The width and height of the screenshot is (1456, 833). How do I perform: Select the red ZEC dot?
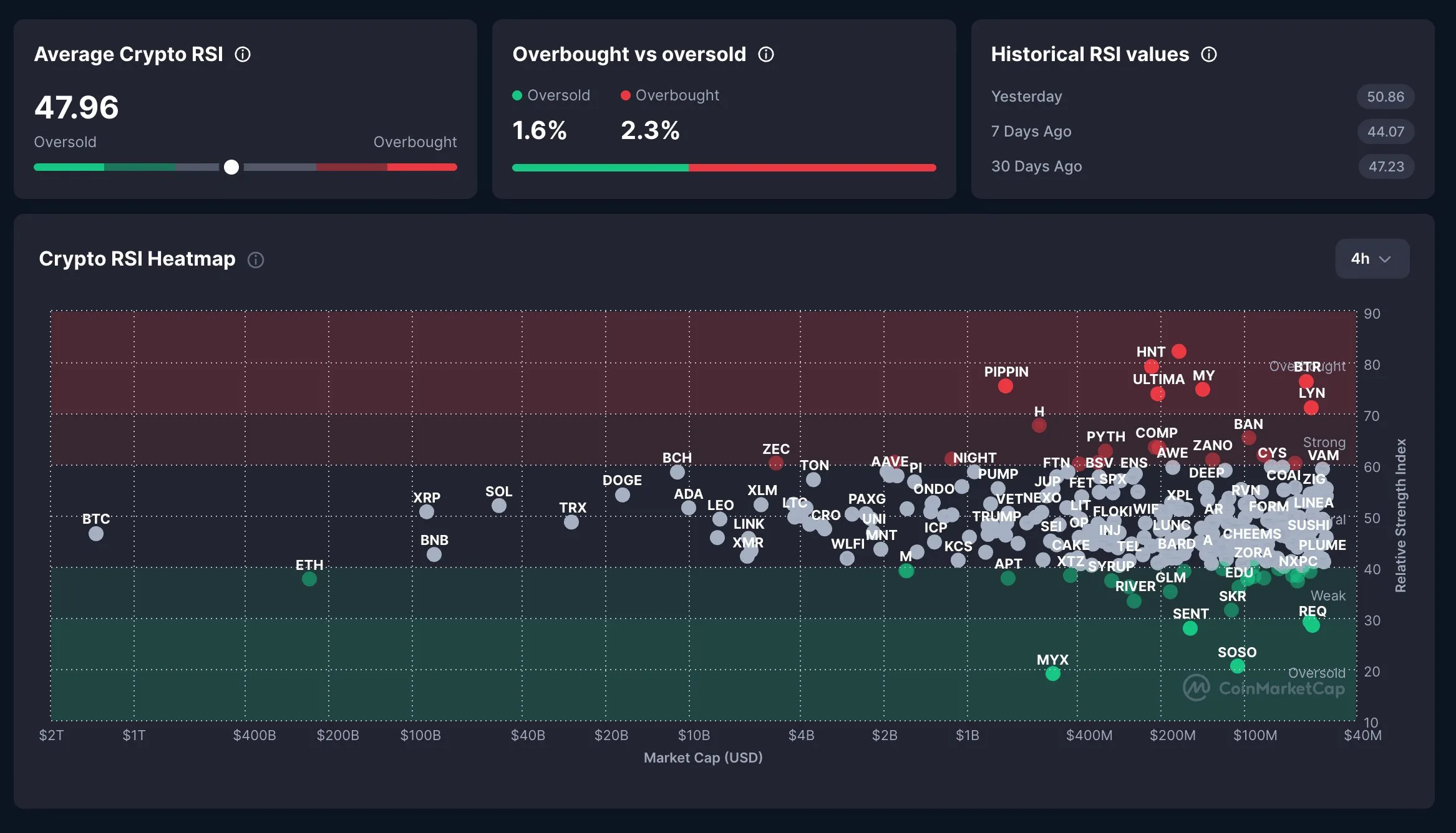pos(776,463)
